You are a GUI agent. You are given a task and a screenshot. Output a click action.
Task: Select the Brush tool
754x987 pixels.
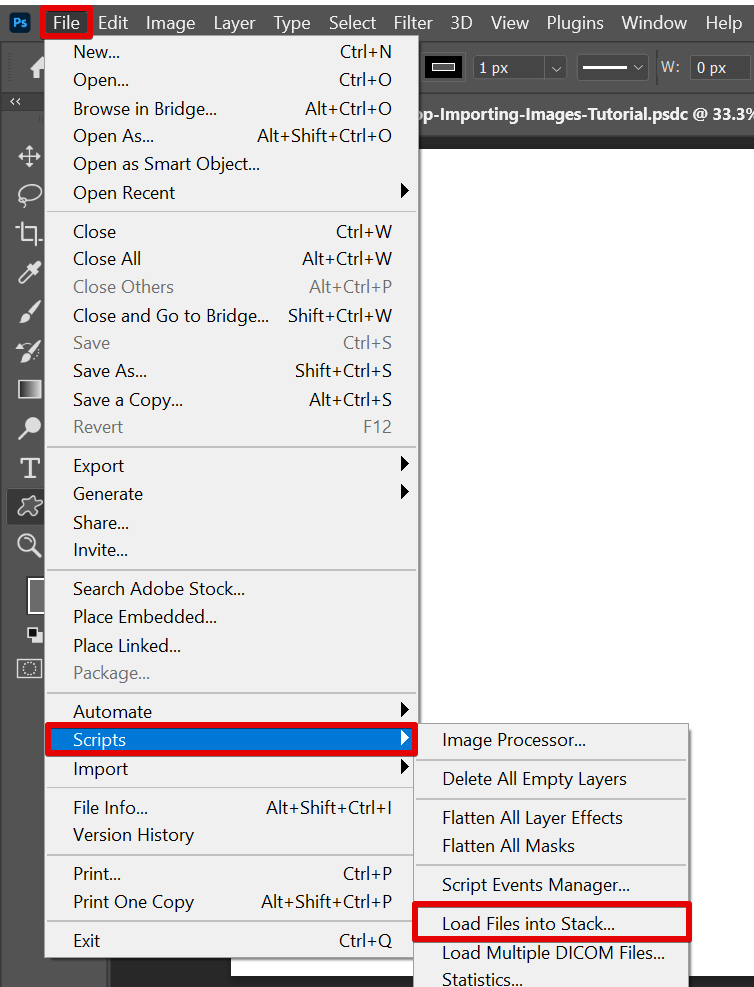pos(29,312)
